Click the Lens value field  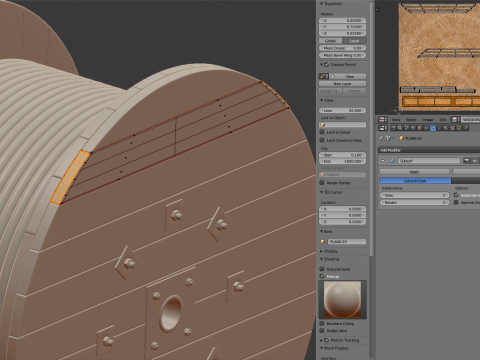(x=342, y=110)
